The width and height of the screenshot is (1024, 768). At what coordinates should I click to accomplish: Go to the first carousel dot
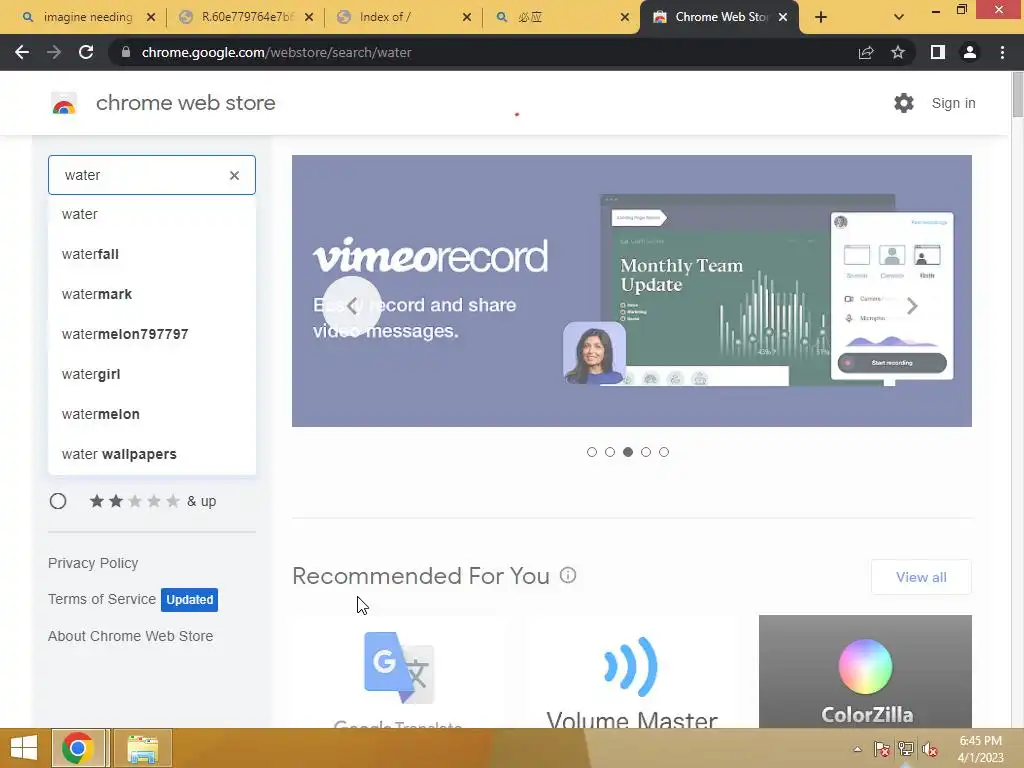pyautogui.click(x=592, y=452)
